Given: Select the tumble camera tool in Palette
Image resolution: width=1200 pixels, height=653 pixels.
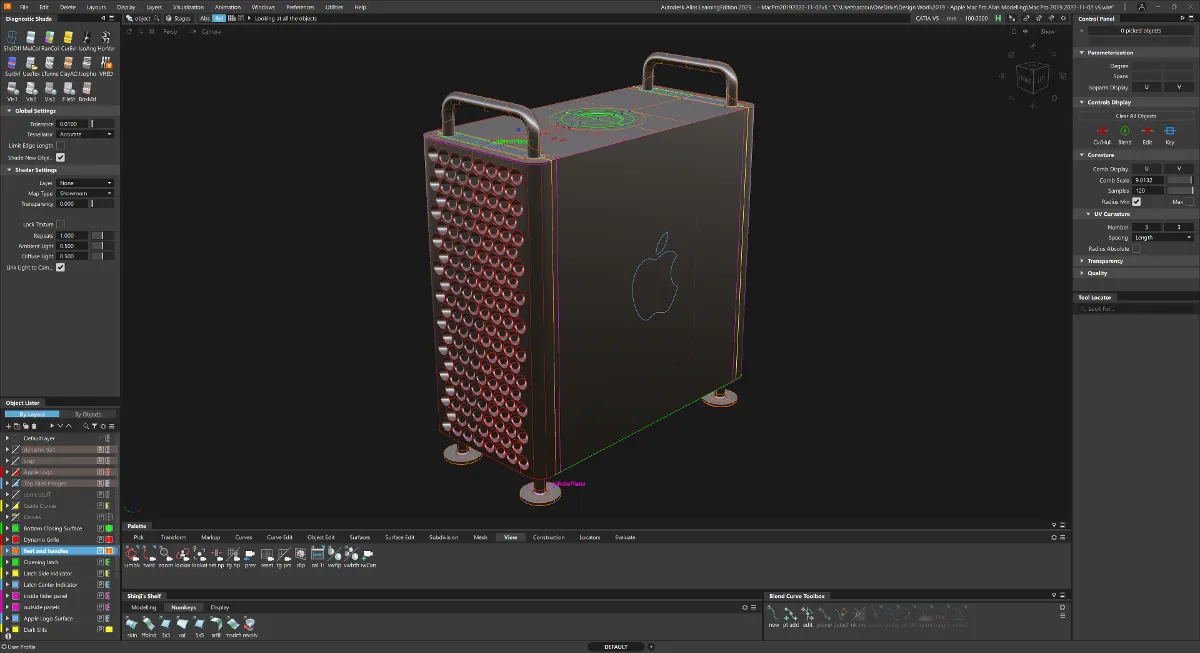Looking at the screenshot, I should coord(132,555).
